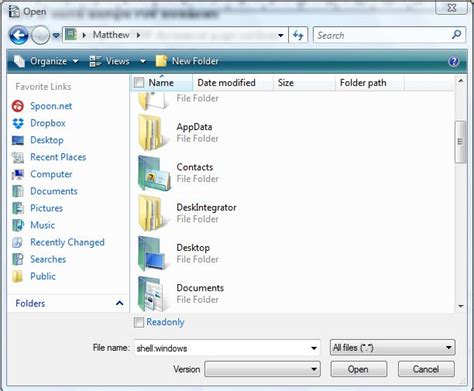Click the vertical scrollbar thumb

[460, 142]
